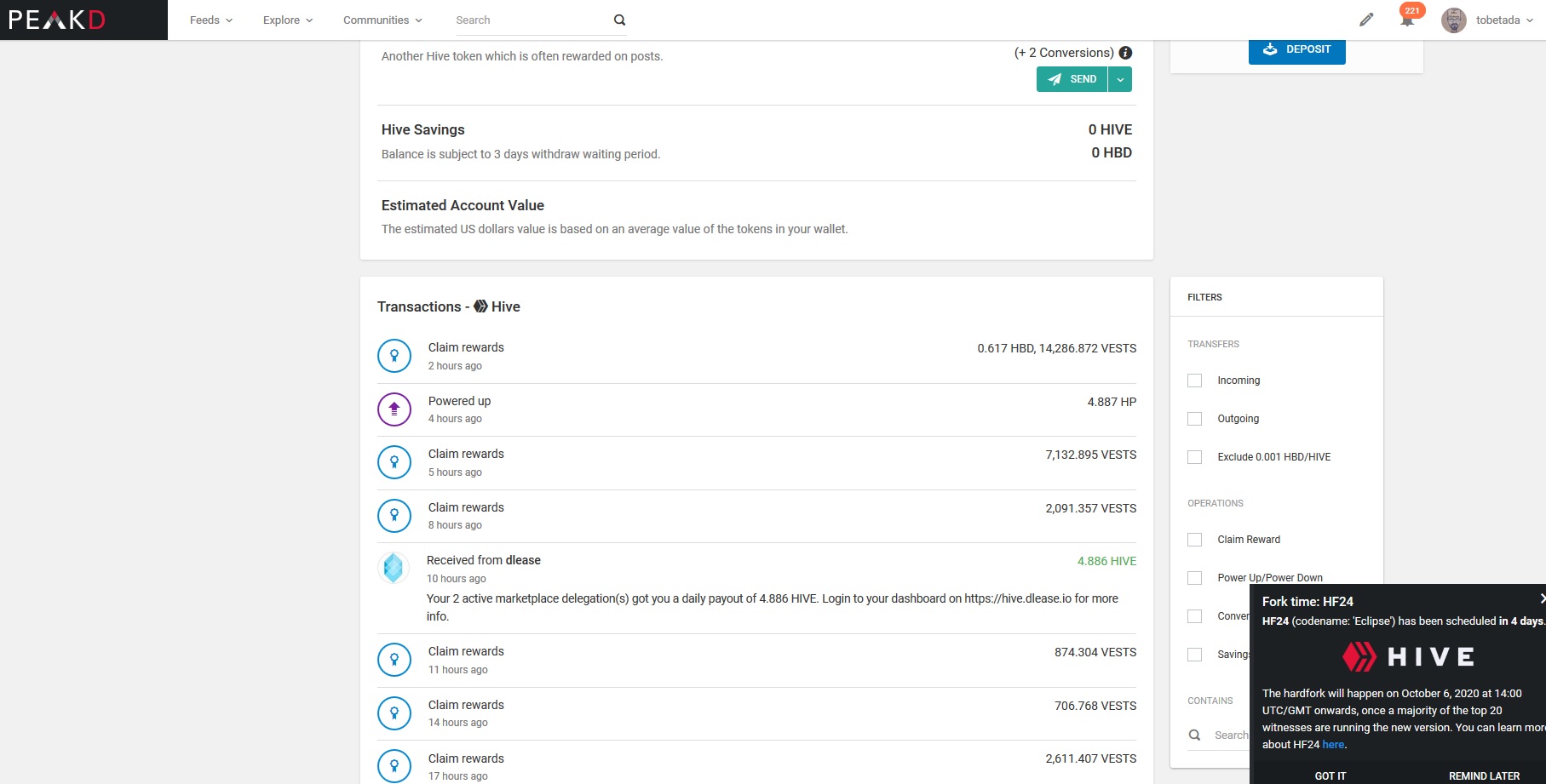Image resolution: width=1546 pixels, height=784 pixels.
Task: Toggle the Outgoing transfers filter
Action: [x=1195, y=419]
